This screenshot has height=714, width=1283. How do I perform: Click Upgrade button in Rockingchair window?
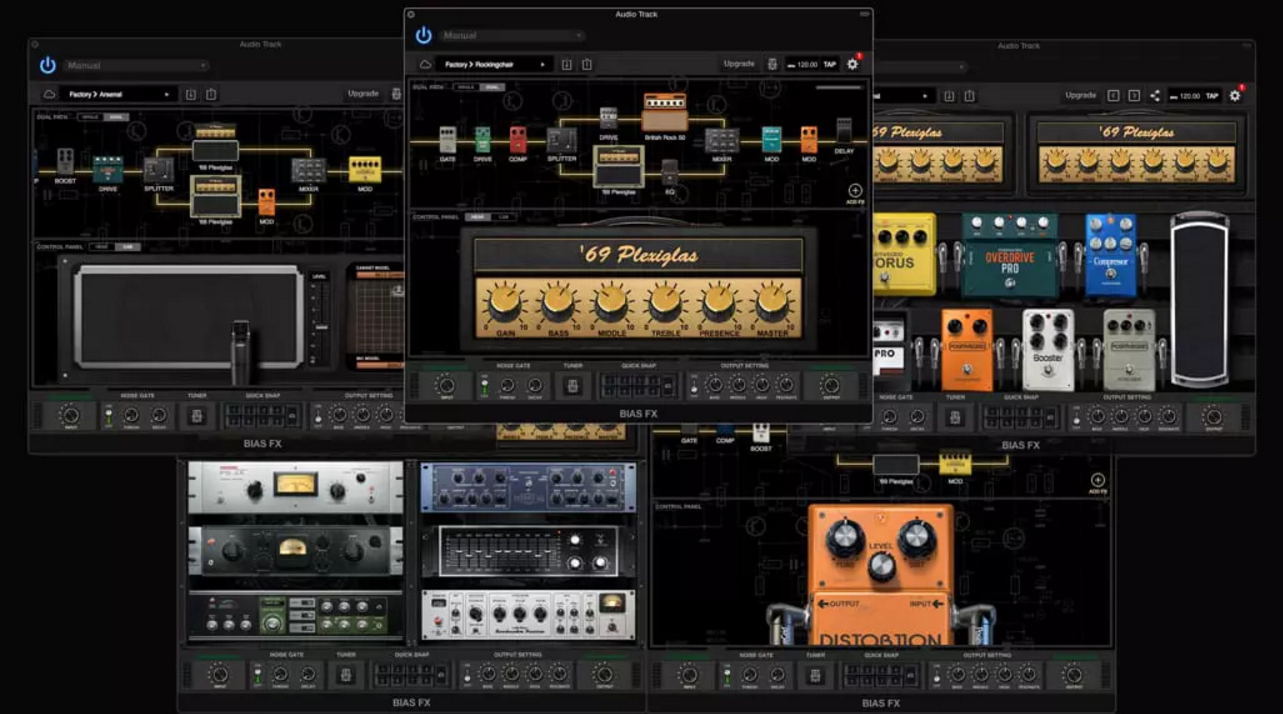click(x=739, y=64)
